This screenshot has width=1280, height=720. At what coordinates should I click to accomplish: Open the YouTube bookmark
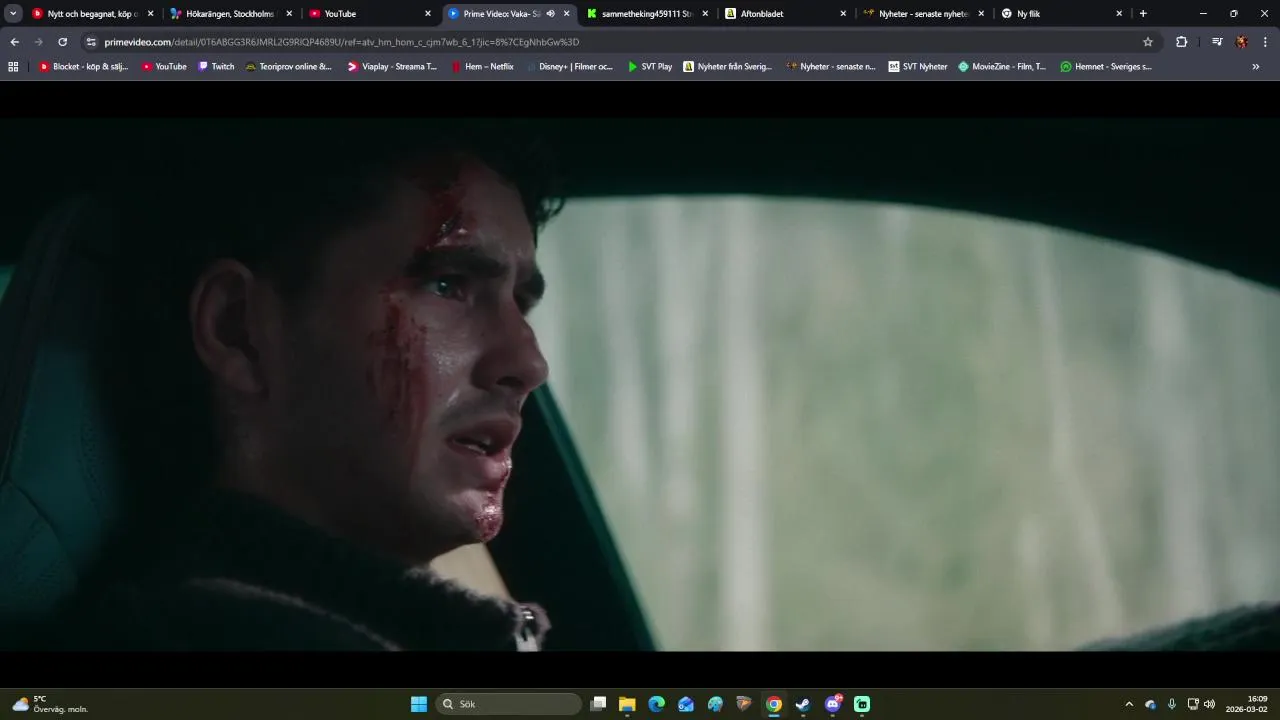(x=164, y=67)
